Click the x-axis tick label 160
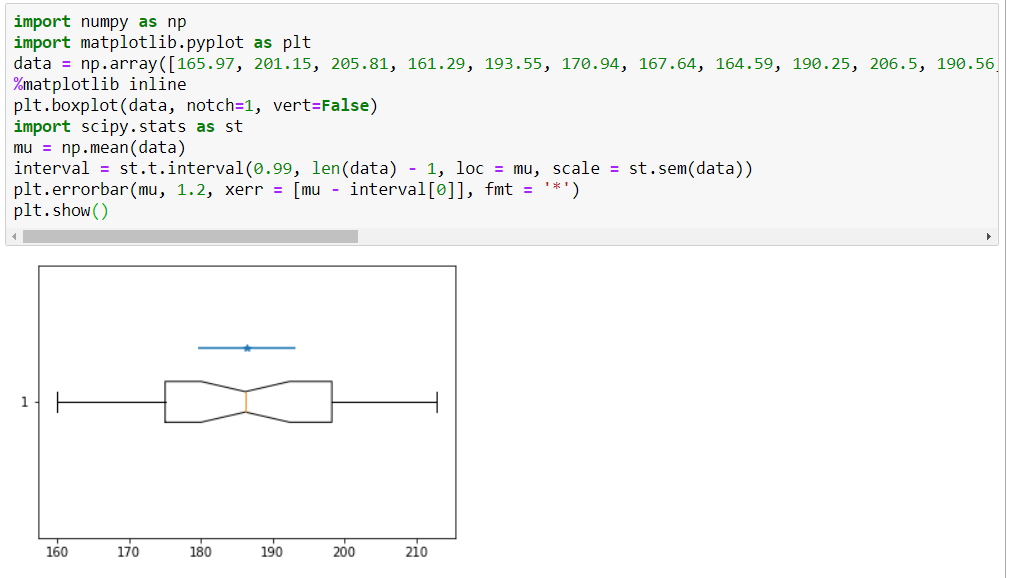This screenshot has width=1016, height=578. 57,552
